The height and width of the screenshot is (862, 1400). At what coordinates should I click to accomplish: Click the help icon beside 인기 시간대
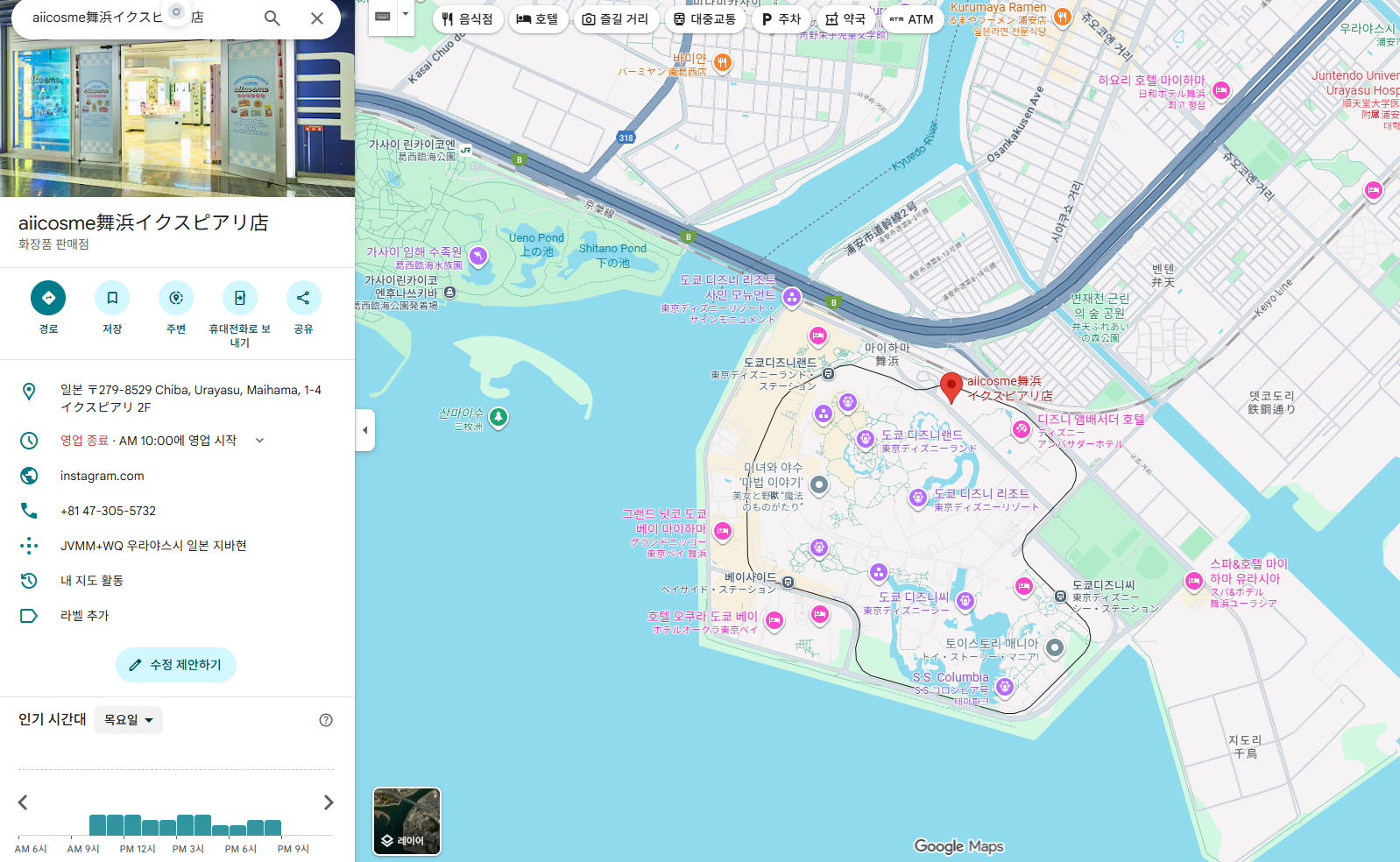(x=326, y=720)
